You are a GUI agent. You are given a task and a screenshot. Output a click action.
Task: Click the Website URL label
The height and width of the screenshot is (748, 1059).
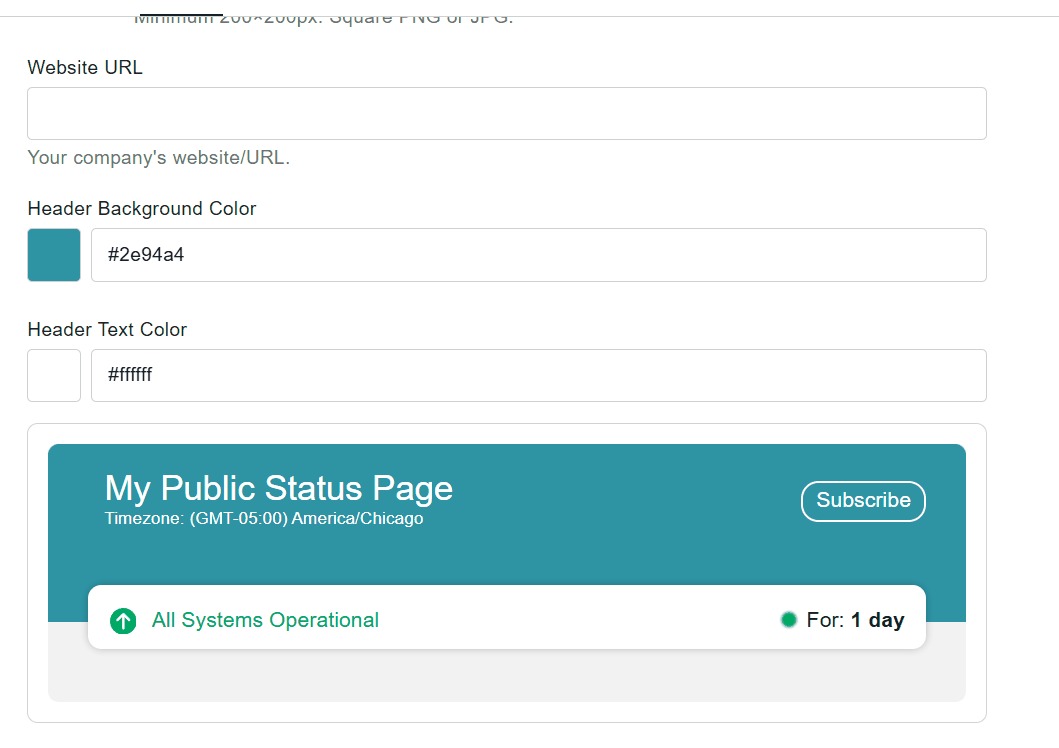point(85,68)
